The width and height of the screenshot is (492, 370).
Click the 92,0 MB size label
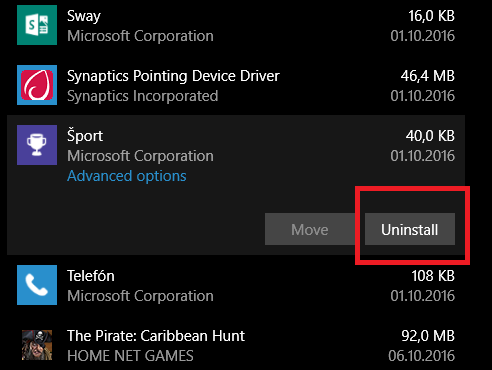(x=428, y=336)
